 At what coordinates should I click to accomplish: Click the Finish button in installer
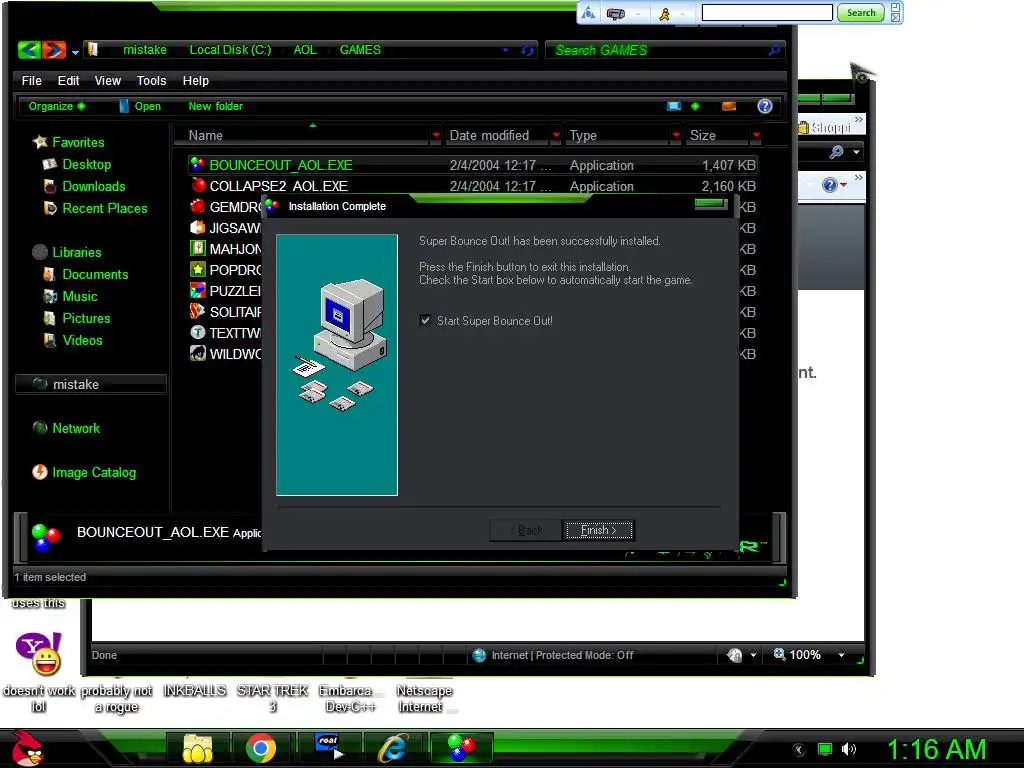click(598, 530)
